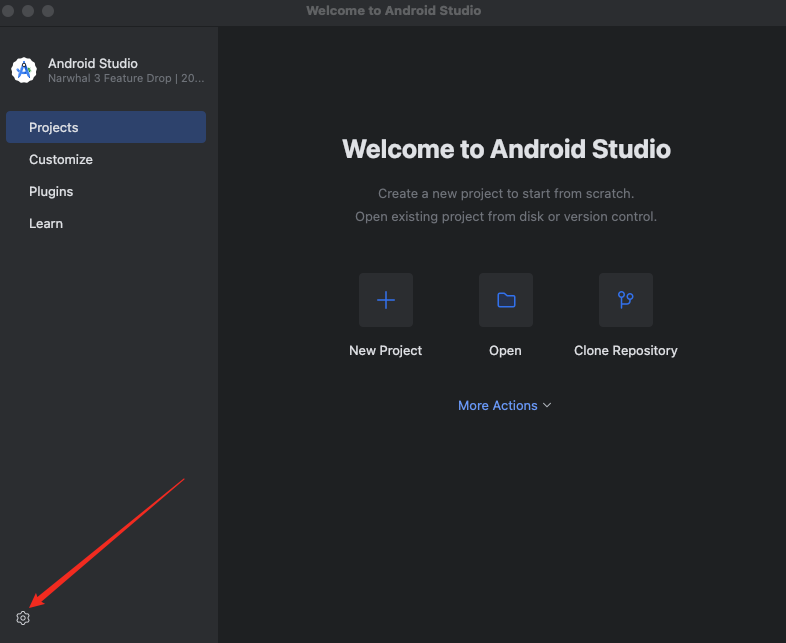
Task: Click the 'Welcome to Android Studio' heading
Action: click(x=506, y=149)
